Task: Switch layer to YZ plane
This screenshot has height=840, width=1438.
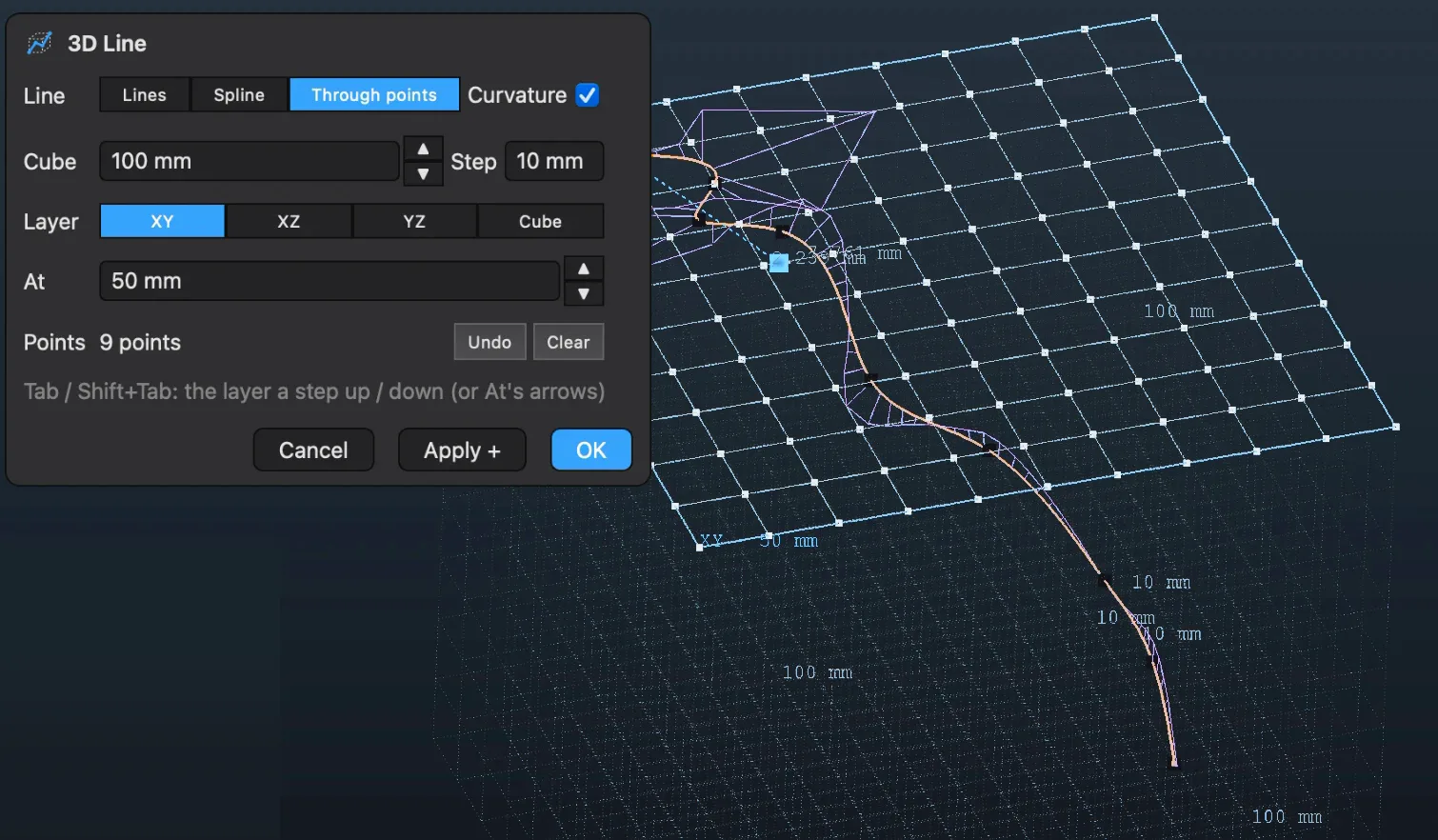Action: 414,221
